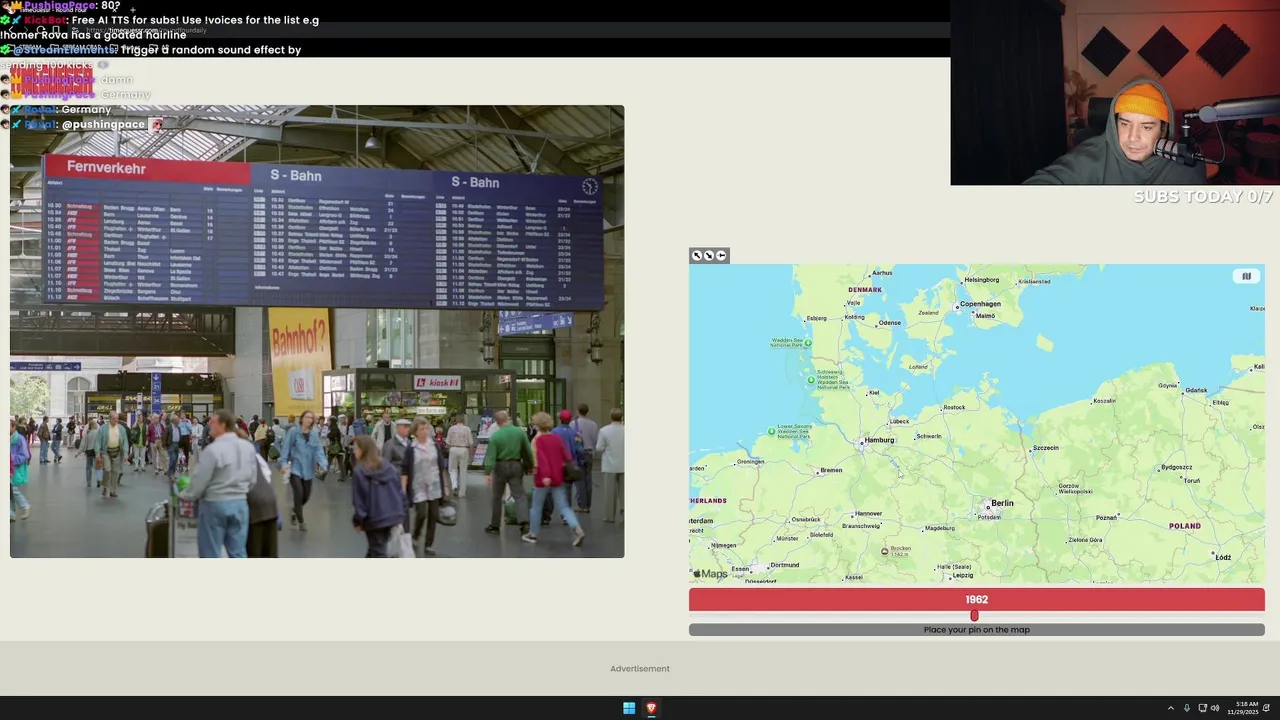Click Łódź label on the map

pos(1223,557)
